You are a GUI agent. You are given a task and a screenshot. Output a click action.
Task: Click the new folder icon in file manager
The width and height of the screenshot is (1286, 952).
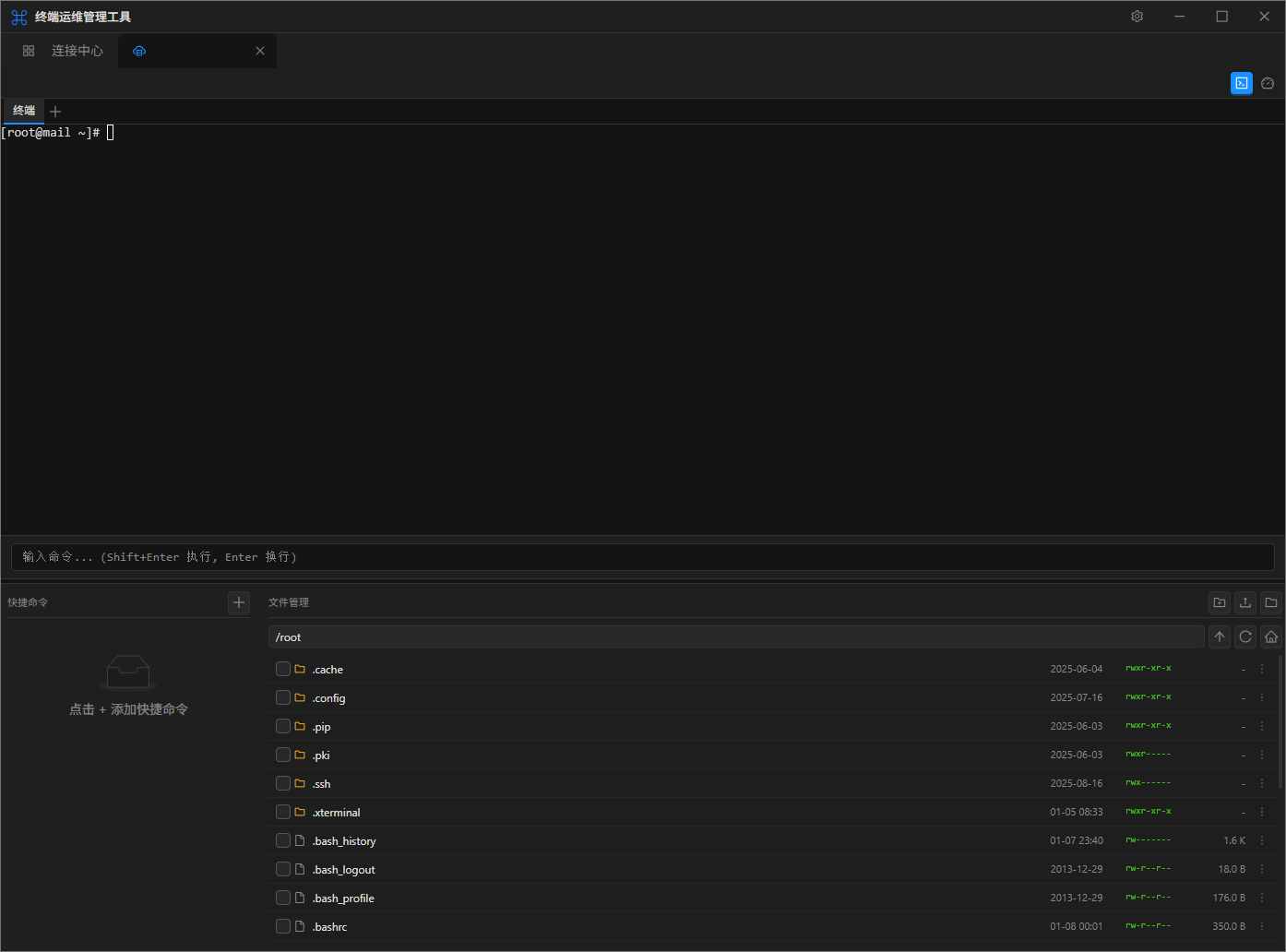point(1220,602)
